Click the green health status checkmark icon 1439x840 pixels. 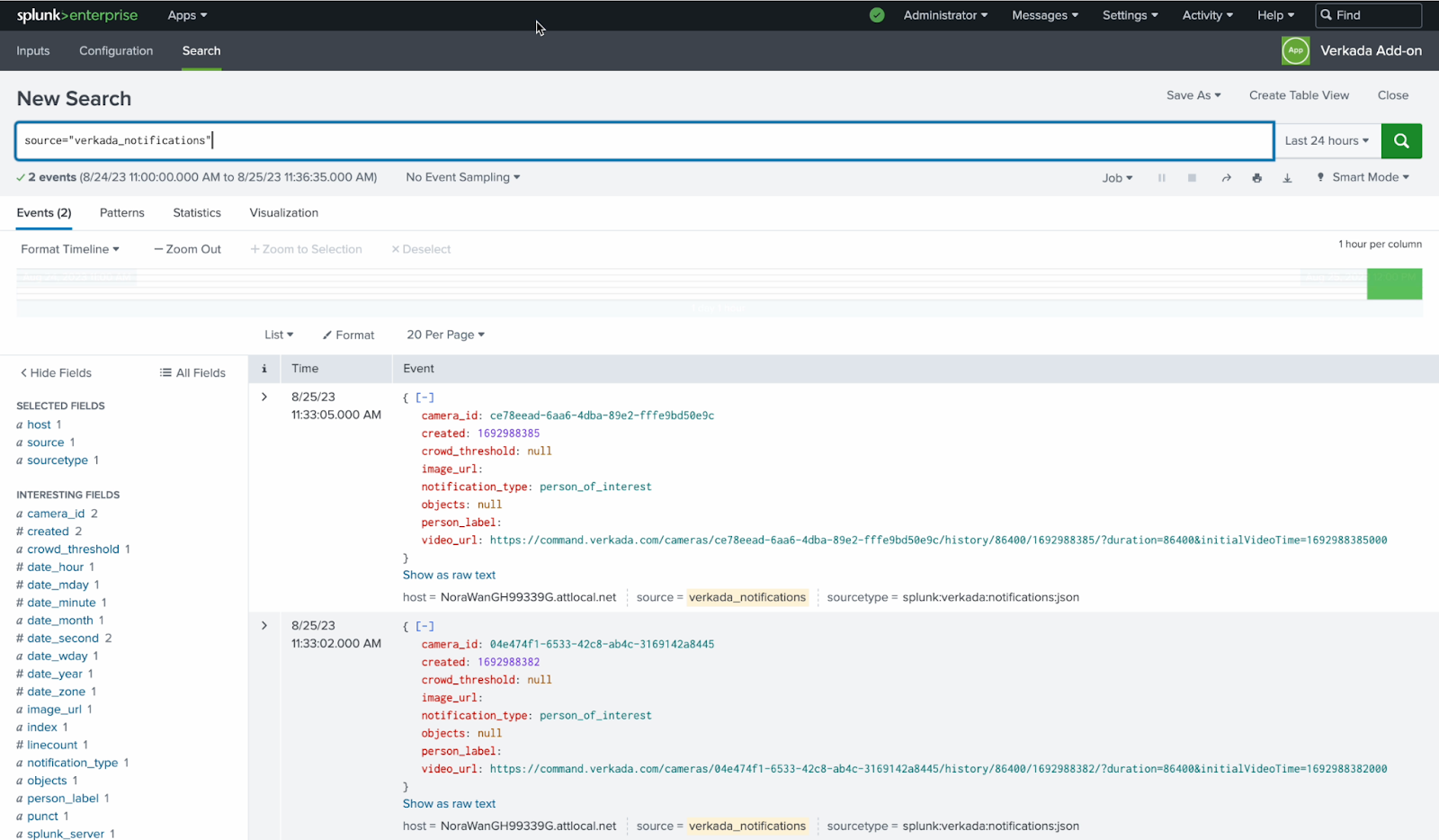pos(877,15)
